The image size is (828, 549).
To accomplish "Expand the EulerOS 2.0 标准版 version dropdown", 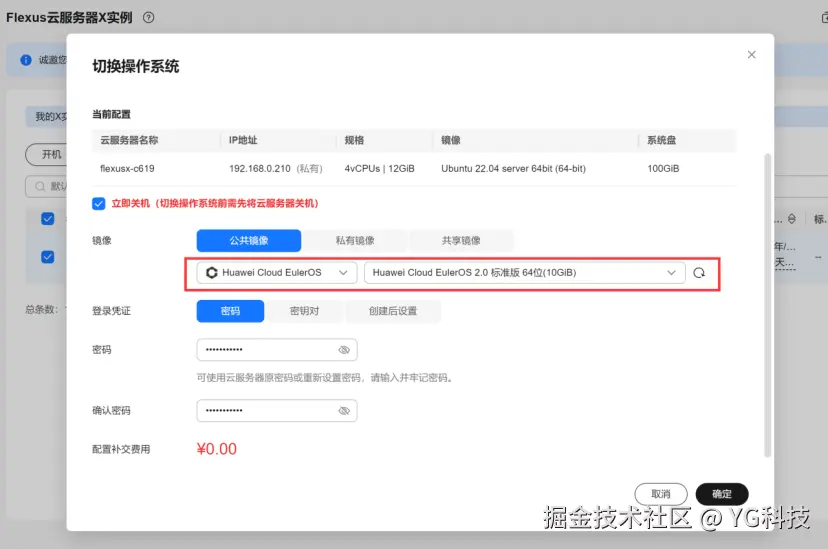I will pos(524,273).
